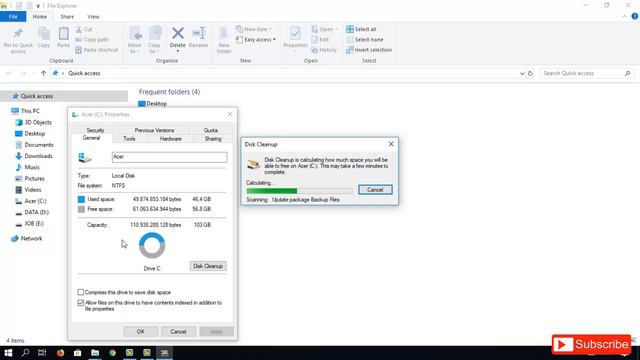The width and height of the screenshot is (640, 360).
Task: Click Select none in ribbon
Action: [364, 40]
